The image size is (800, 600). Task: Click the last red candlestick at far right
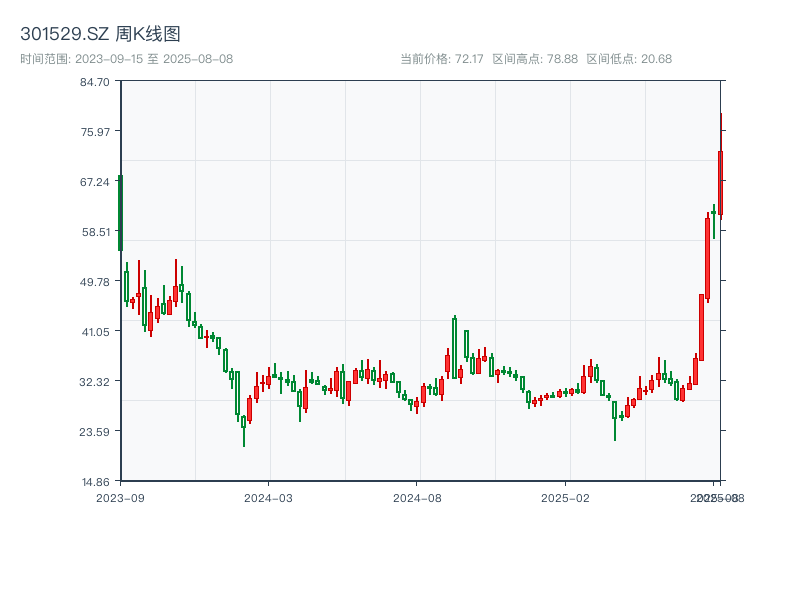[720, 183]
